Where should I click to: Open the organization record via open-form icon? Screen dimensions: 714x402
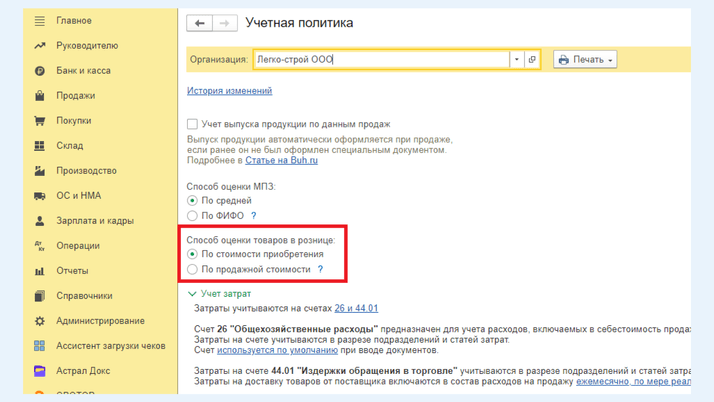[x=532, y=59]
